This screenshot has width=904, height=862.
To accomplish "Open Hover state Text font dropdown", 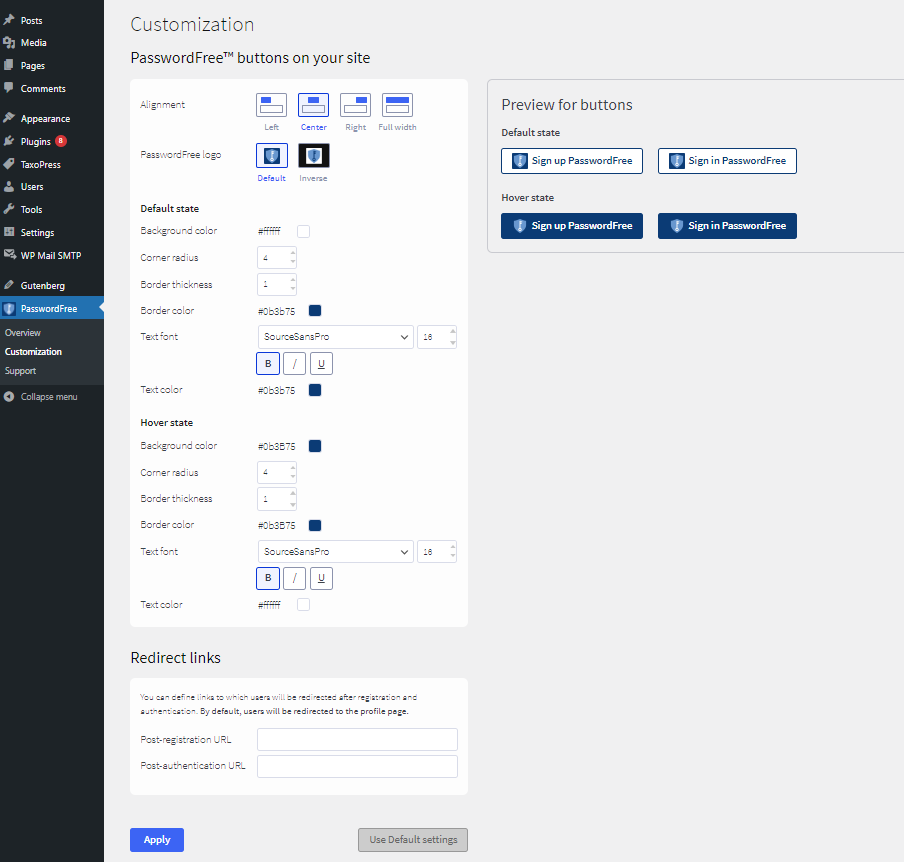I will coord(335,552).
